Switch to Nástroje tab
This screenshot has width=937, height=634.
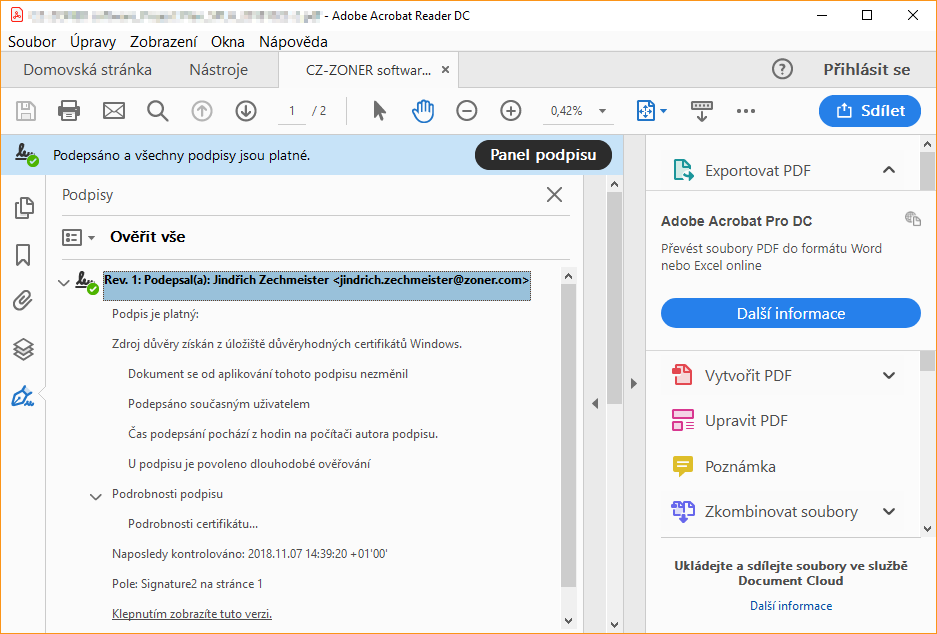pos(219,70)
